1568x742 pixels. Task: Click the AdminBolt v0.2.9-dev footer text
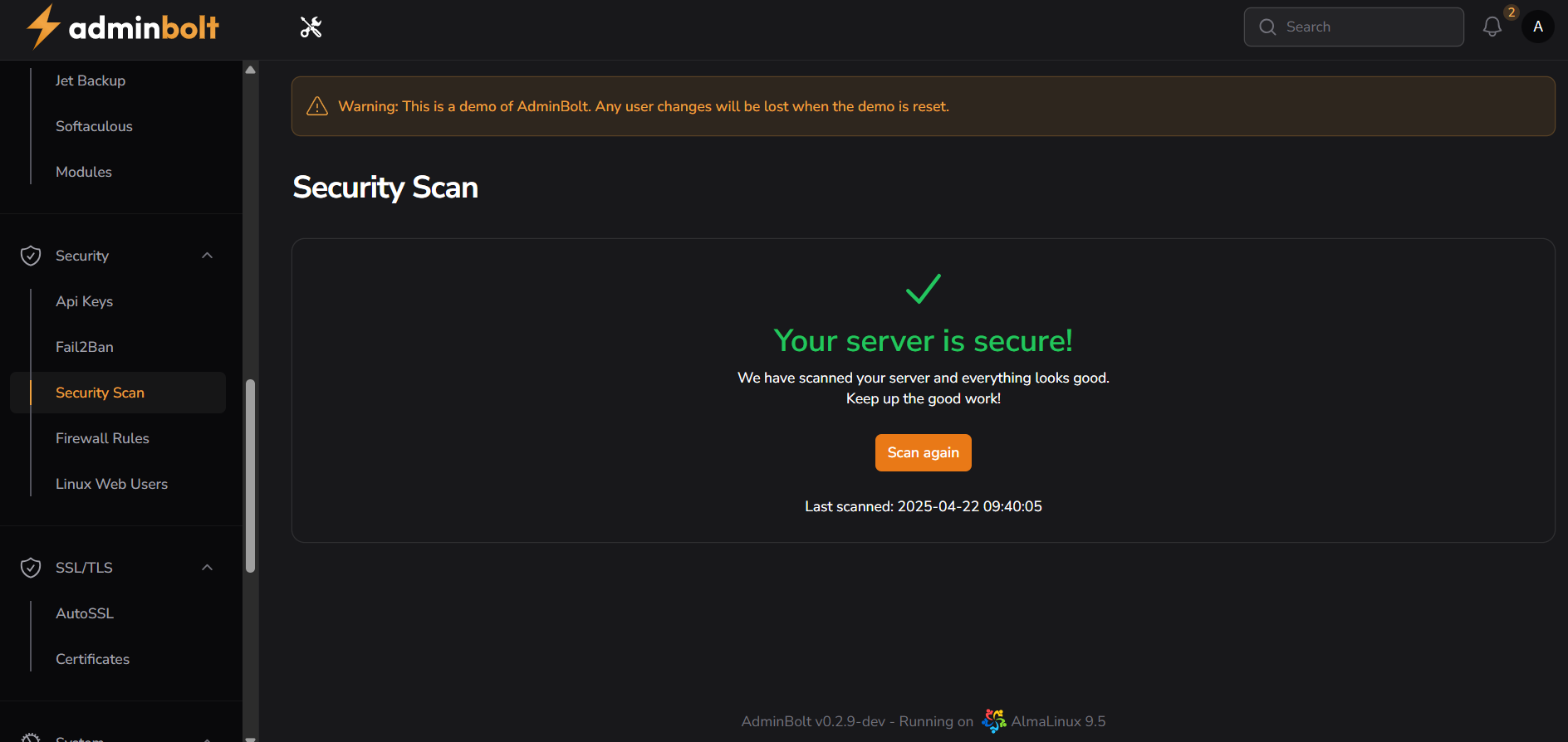coord(857,721)
